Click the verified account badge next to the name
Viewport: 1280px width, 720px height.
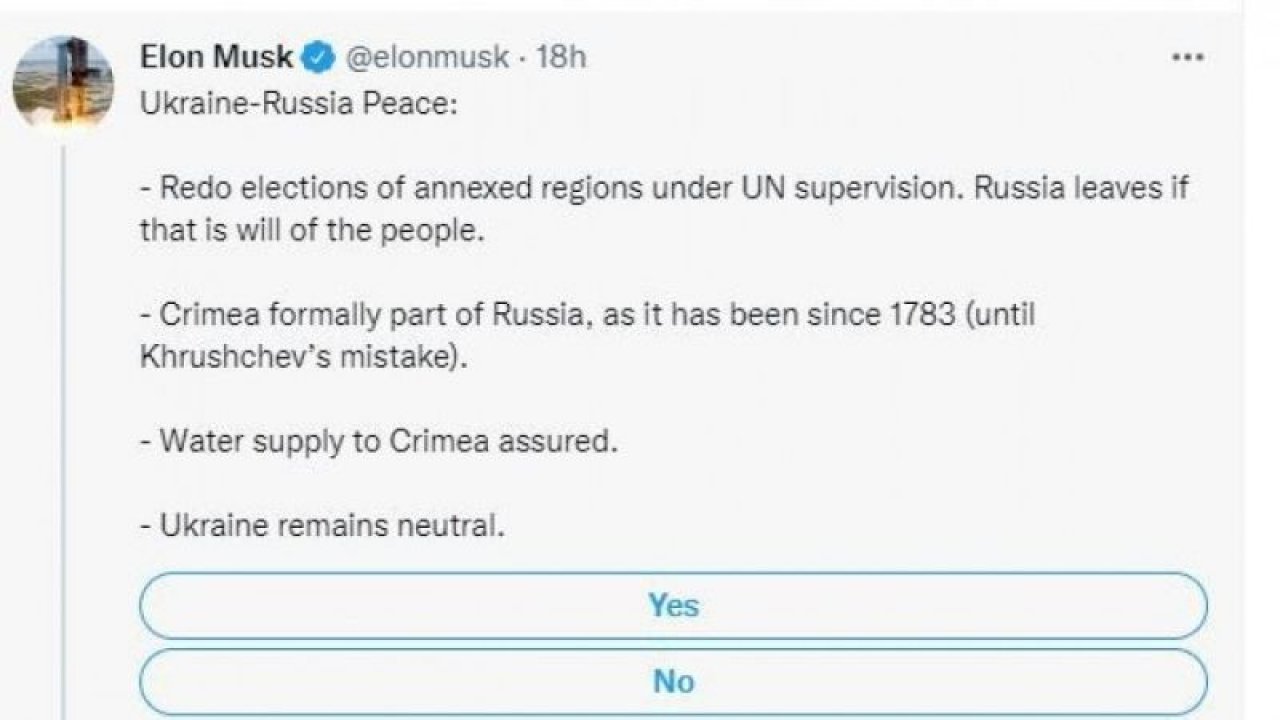click(315, 57)
